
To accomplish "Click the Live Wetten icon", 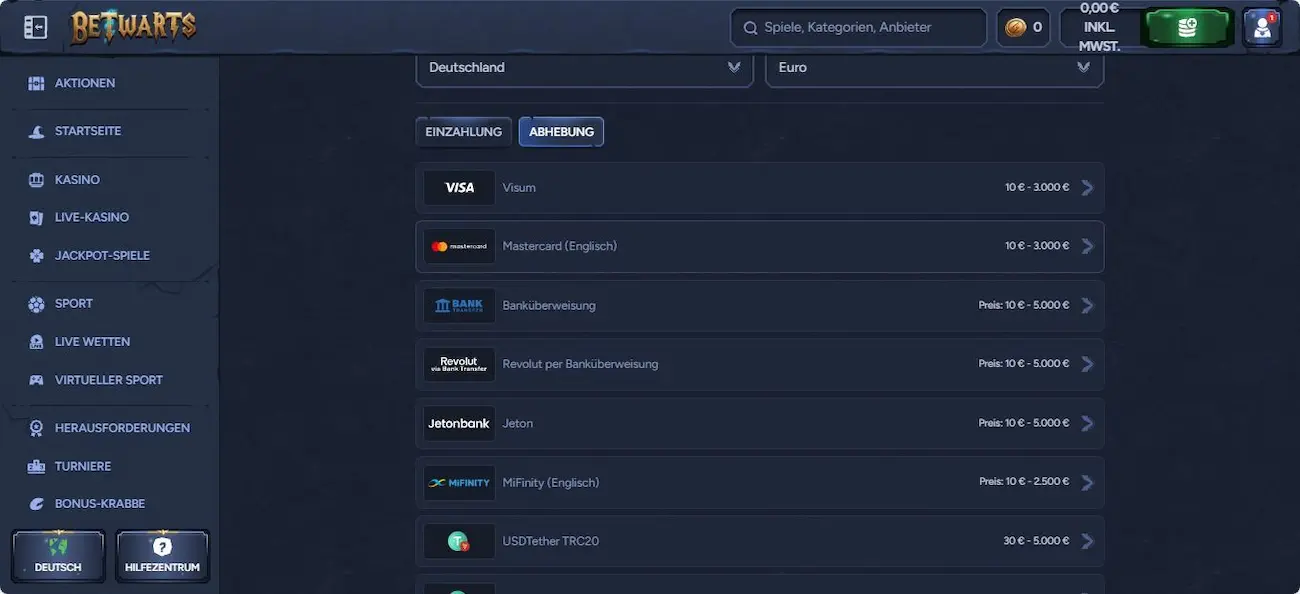I will click(x=37, y=342).
